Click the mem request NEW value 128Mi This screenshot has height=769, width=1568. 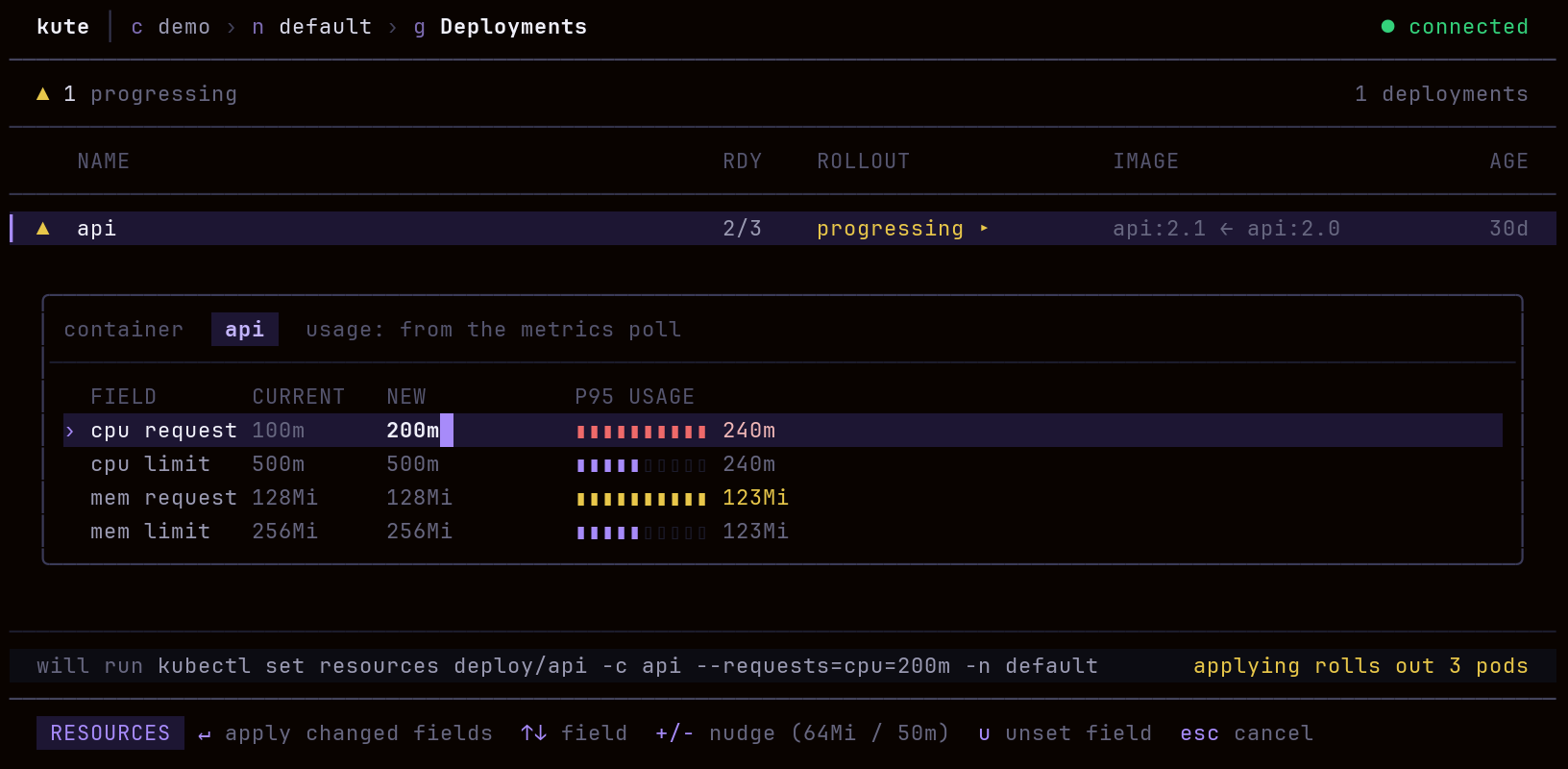[x=419, y=498]
